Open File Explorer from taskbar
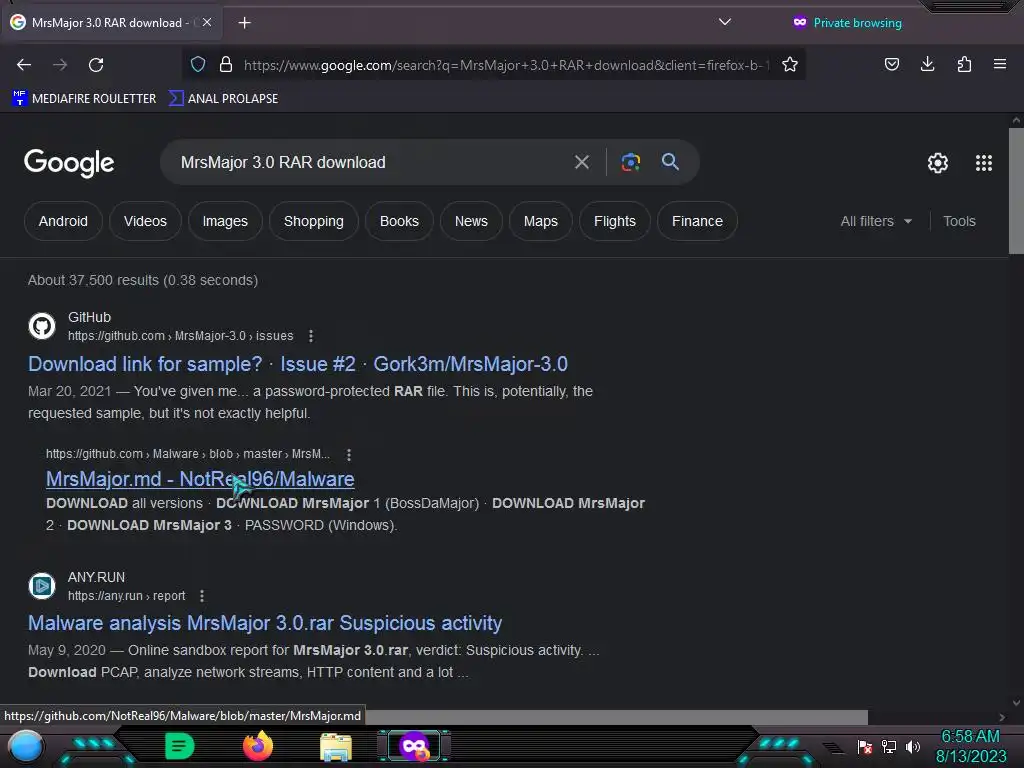The height and width of the screenshot is (768, 1024). click(x=336, y=747)
